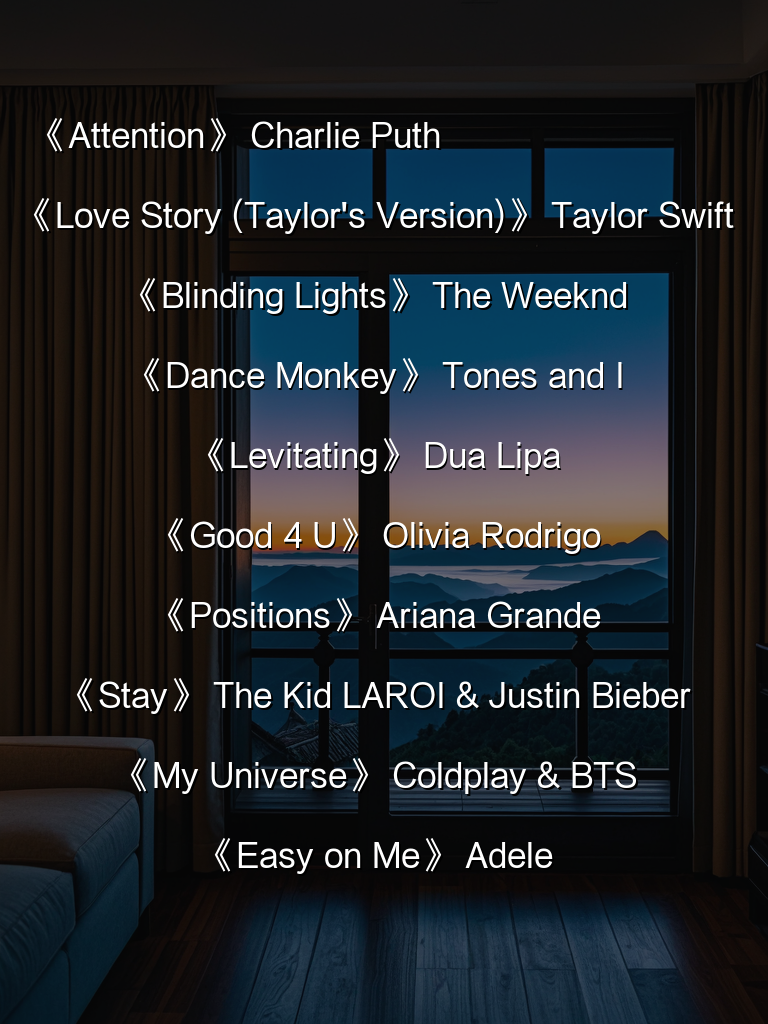Click the Tones and I artist name
768x1024 pixels.
[533, 377]
